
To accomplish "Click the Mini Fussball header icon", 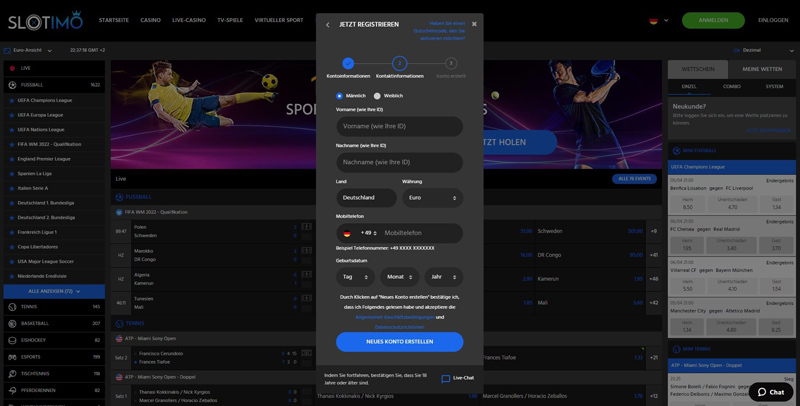I will 677,150.
